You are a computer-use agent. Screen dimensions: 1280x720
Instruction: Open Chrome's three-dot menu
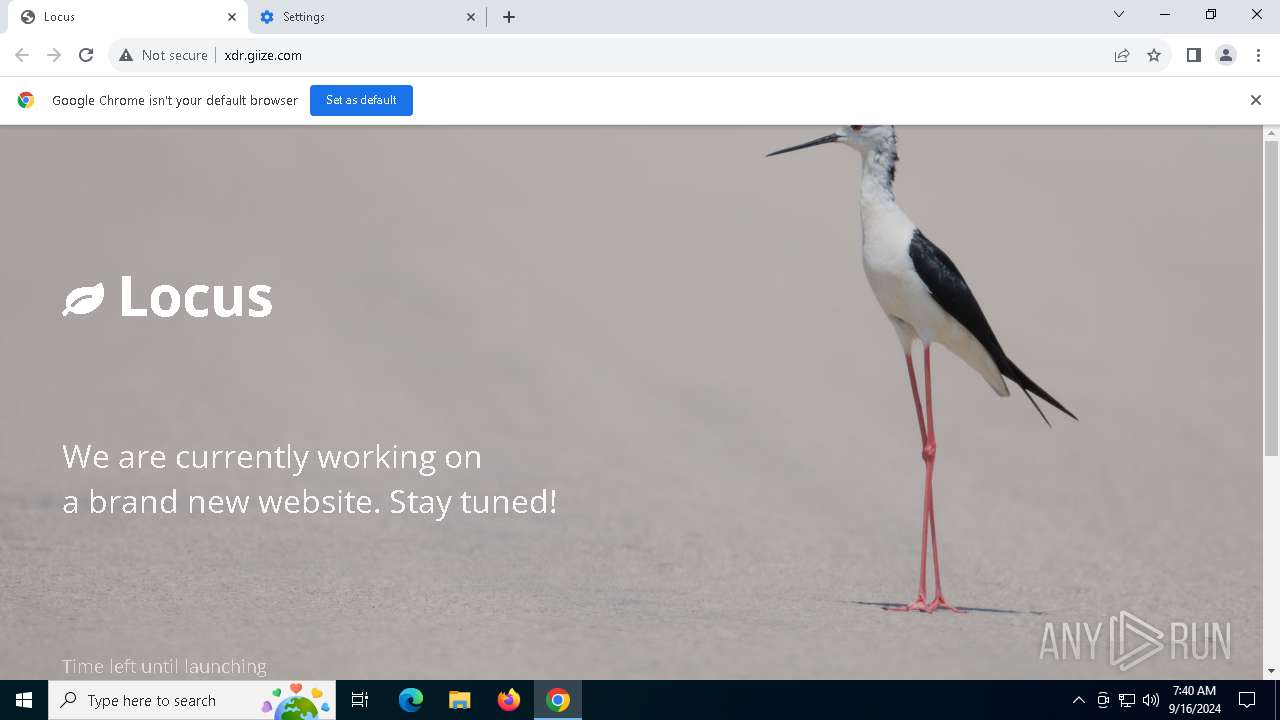[x=1258, y=55]
